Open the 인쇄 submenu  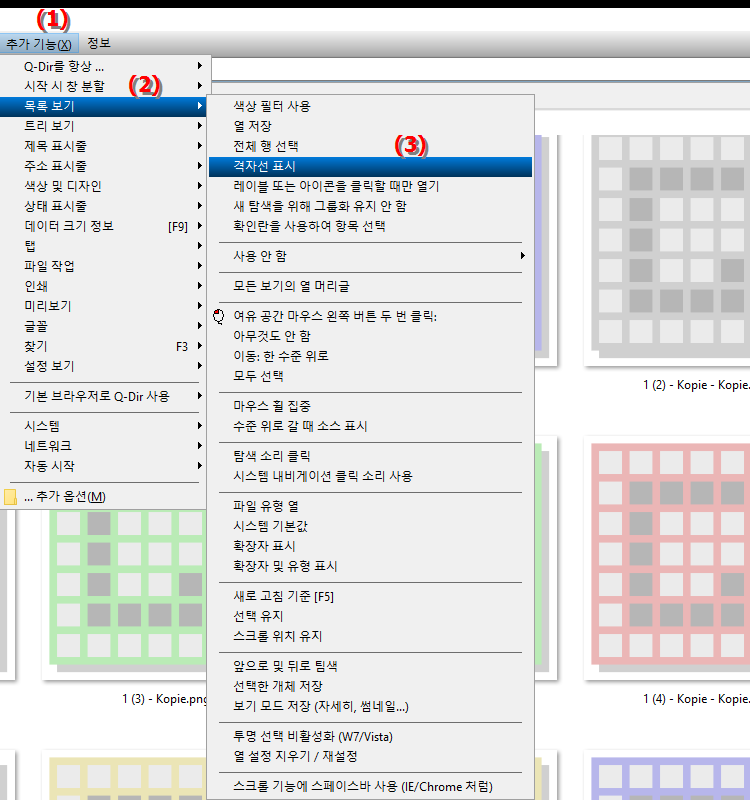tap(105, 286)
